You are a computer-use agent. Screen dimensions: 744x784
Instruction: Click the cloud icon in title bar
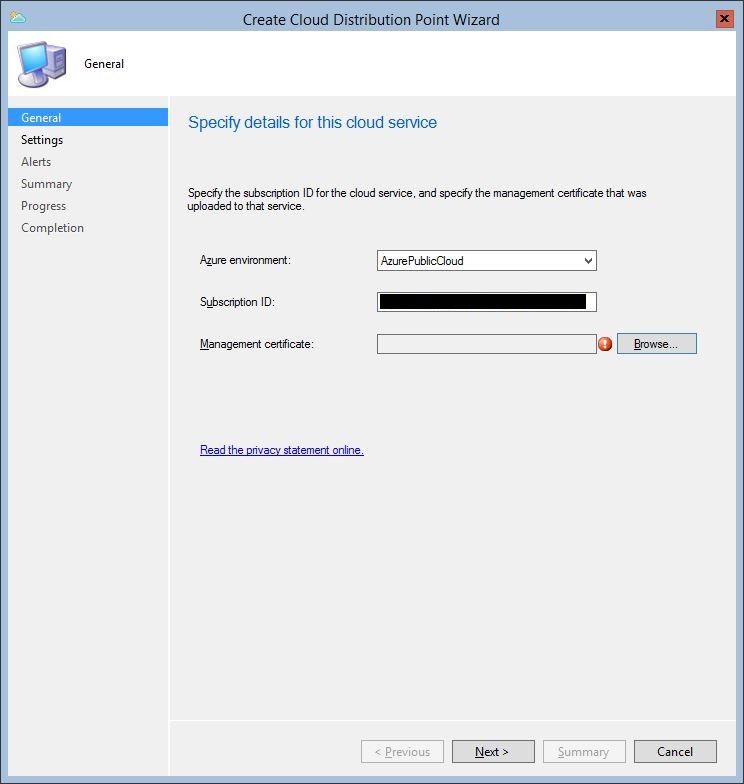(18, 18)
